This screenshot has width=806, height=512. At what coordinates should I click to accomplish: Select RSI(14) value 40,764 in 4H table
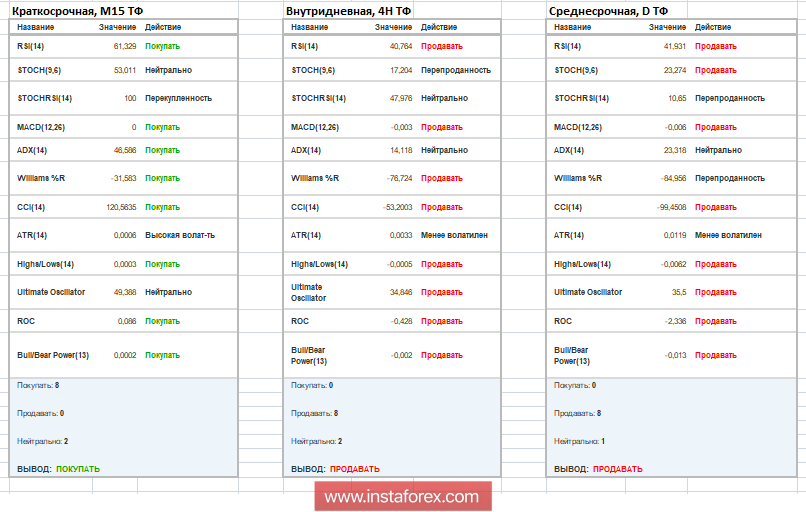pos(401,46)
